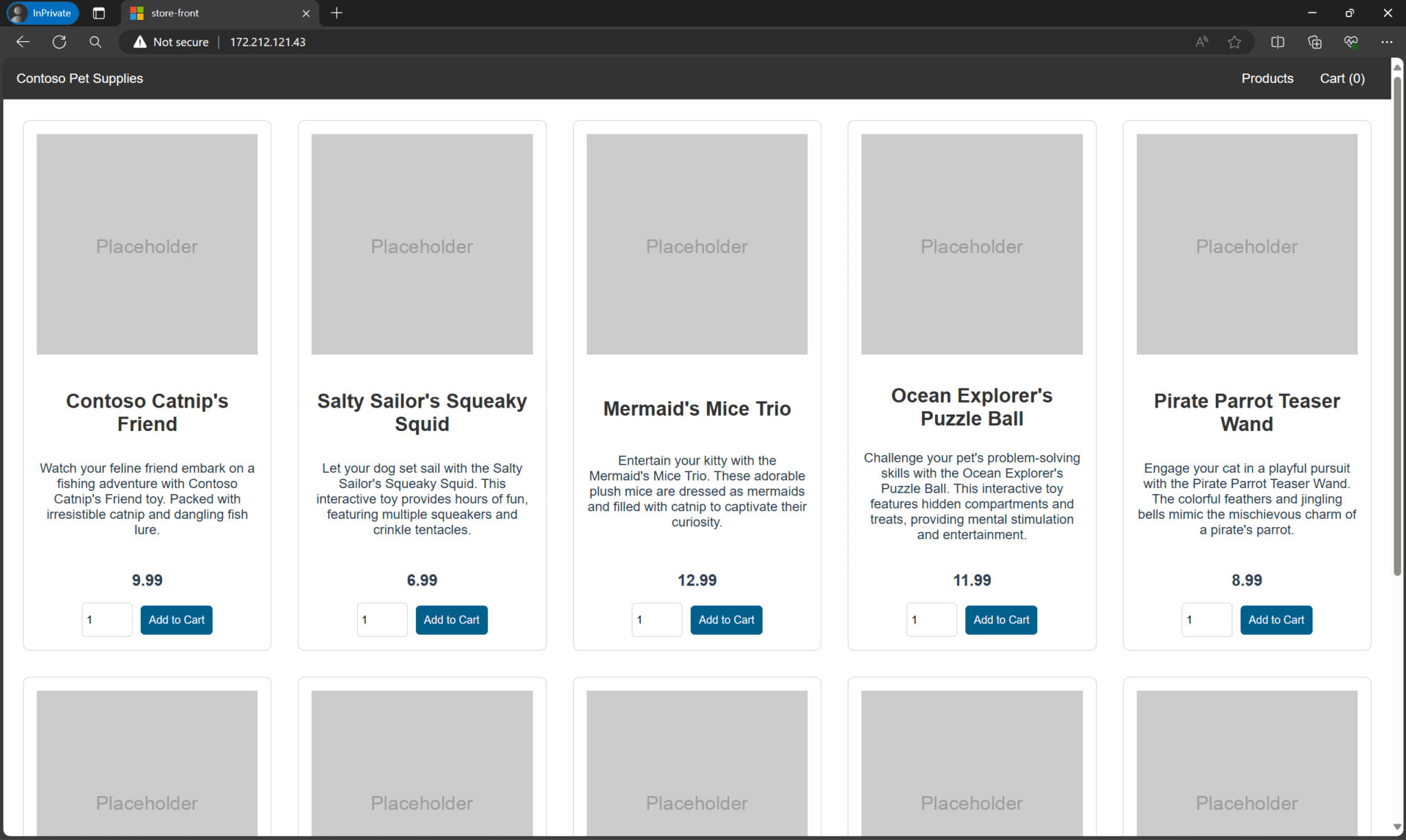Click Contoso Catnip's Friend placeholder image

(147, 244)
